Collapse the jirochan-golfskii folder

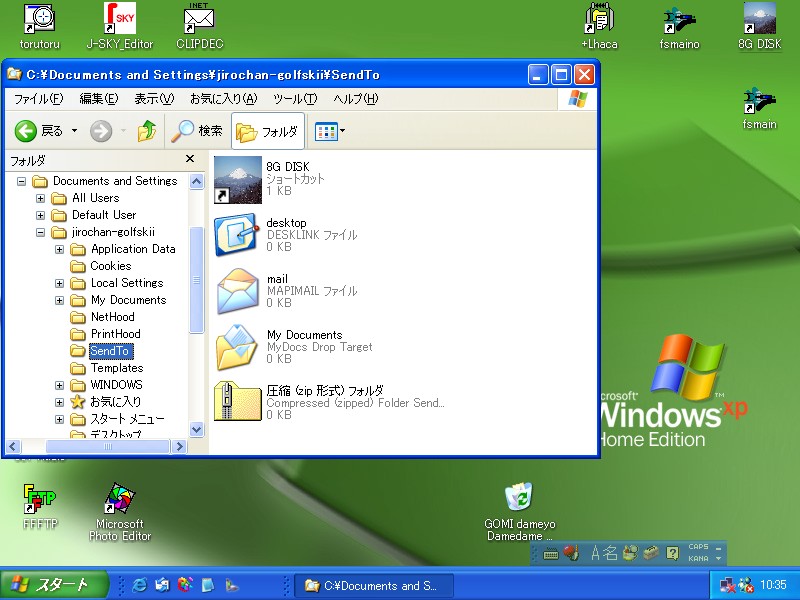pos(40,232)
